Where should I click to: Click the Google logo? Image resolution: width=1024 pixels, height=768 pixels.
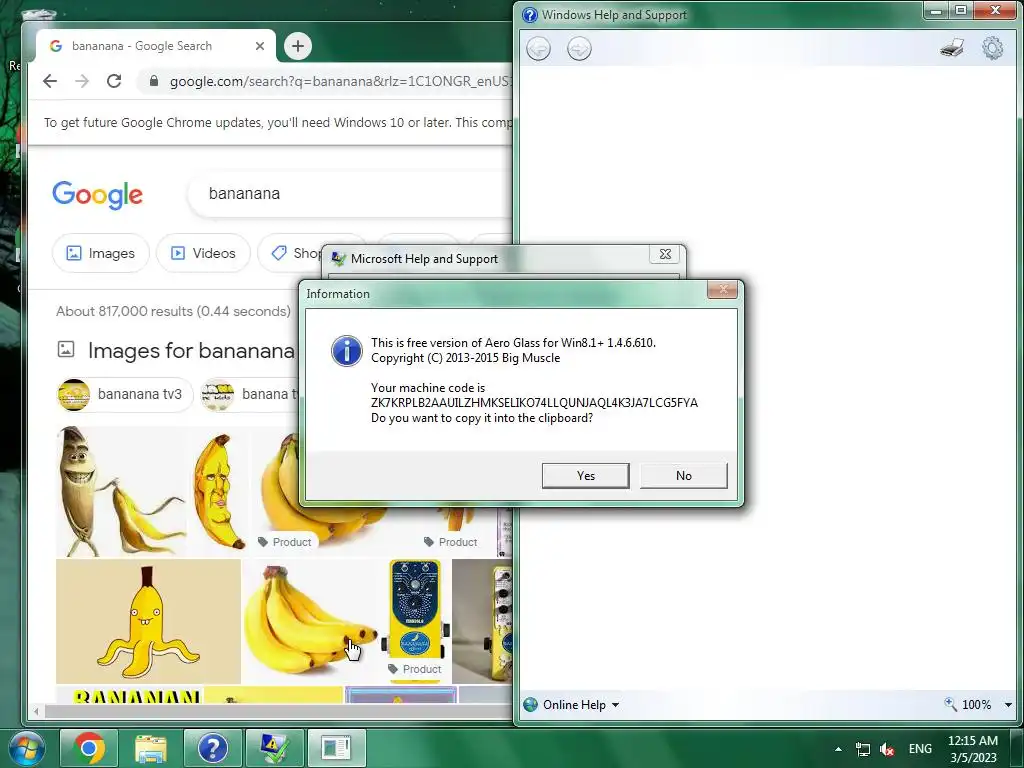click(x=97, y=195)
